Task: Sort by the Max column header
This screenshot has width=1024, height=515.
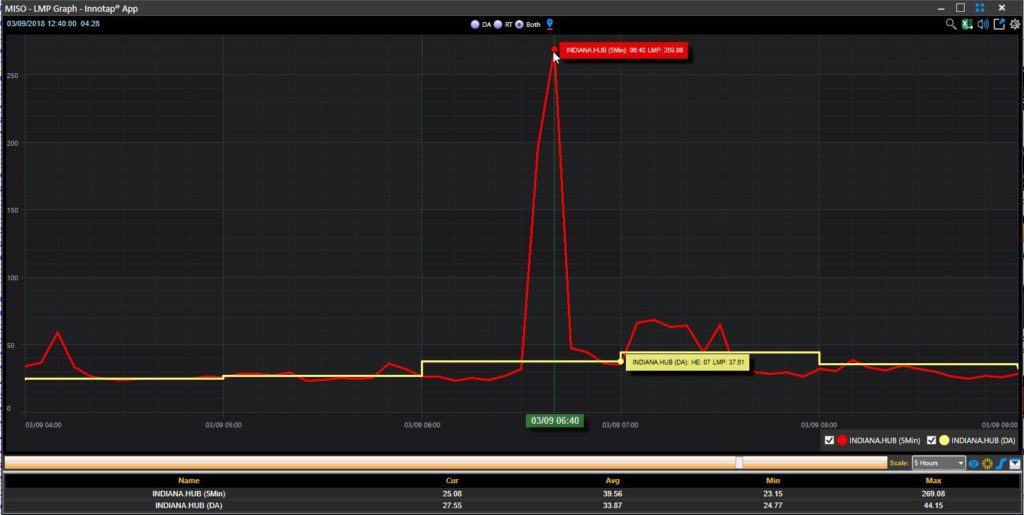Action: (933, 480)
